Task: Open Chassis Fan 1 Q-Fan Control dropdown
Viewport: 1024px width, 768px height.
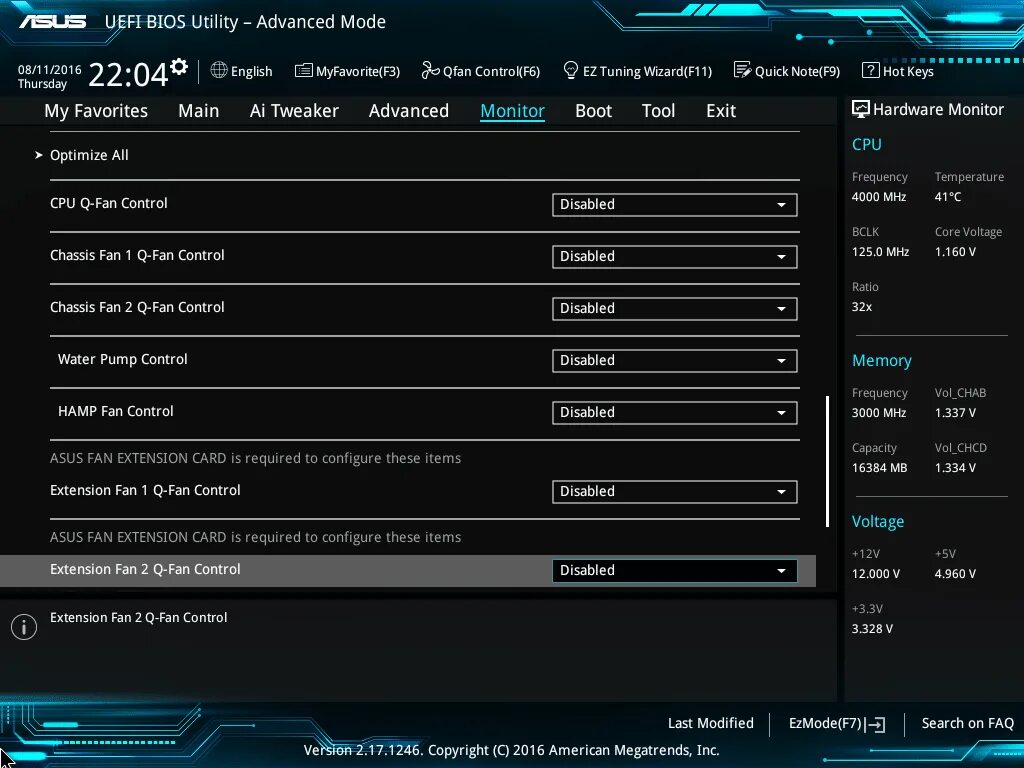Action: (x=674, y=257)
